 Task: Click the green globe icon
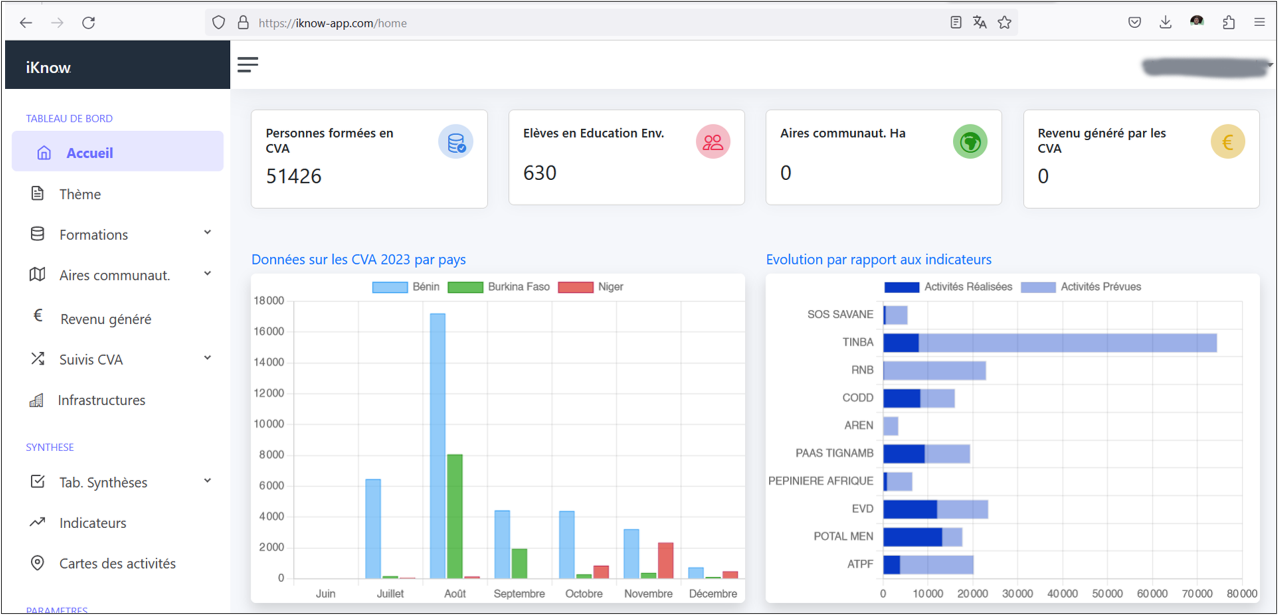970,142
